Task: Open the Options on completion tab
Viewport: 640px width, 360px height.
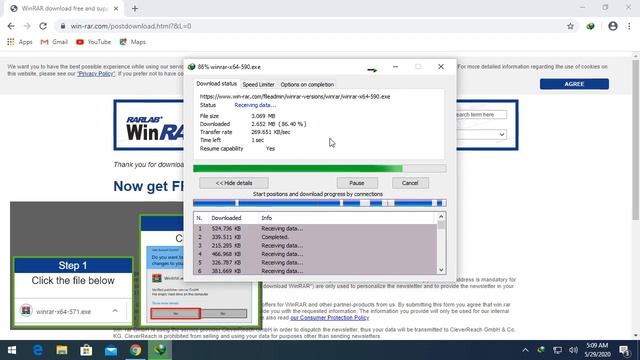Action: tap(307, 84)
